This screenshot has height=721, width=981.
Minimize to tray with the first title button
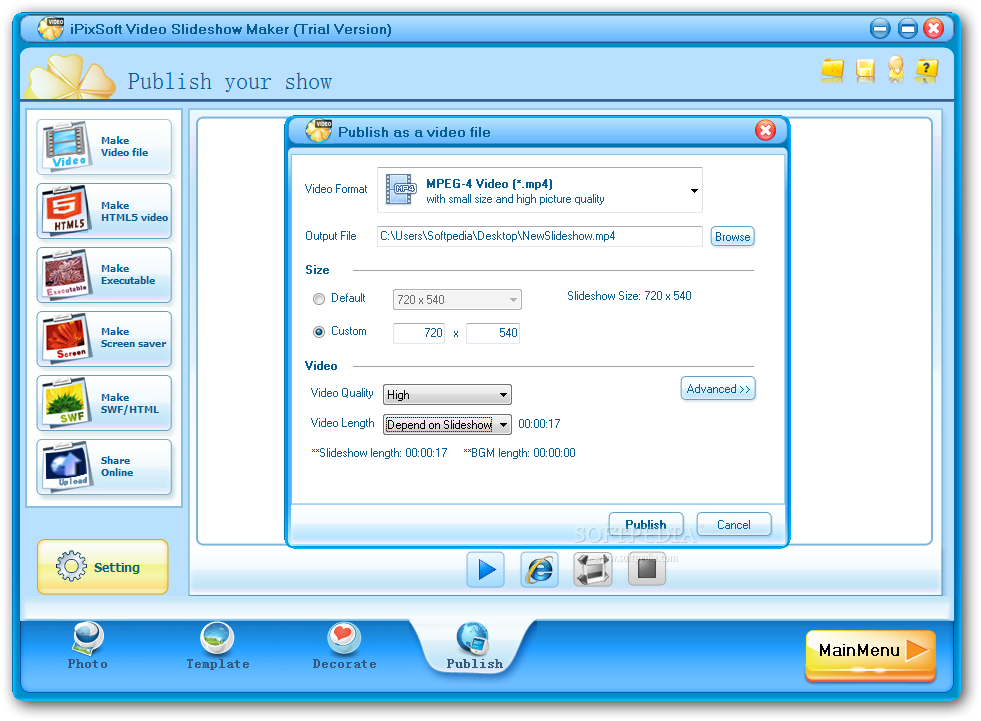[880, 28]
